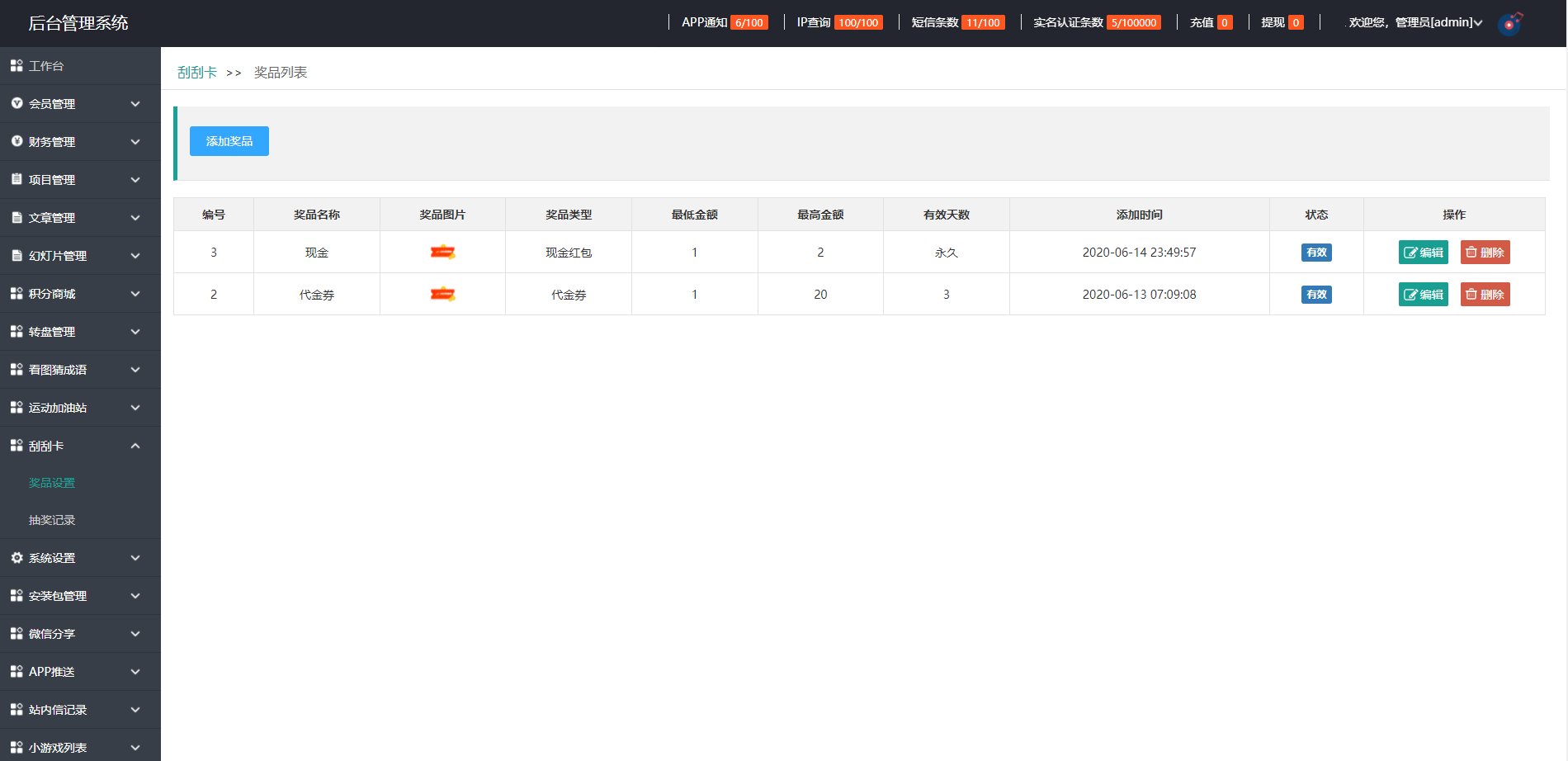Click the 刮刮卡 grid icon
The image size is (1568, 761).
(17, 446)
